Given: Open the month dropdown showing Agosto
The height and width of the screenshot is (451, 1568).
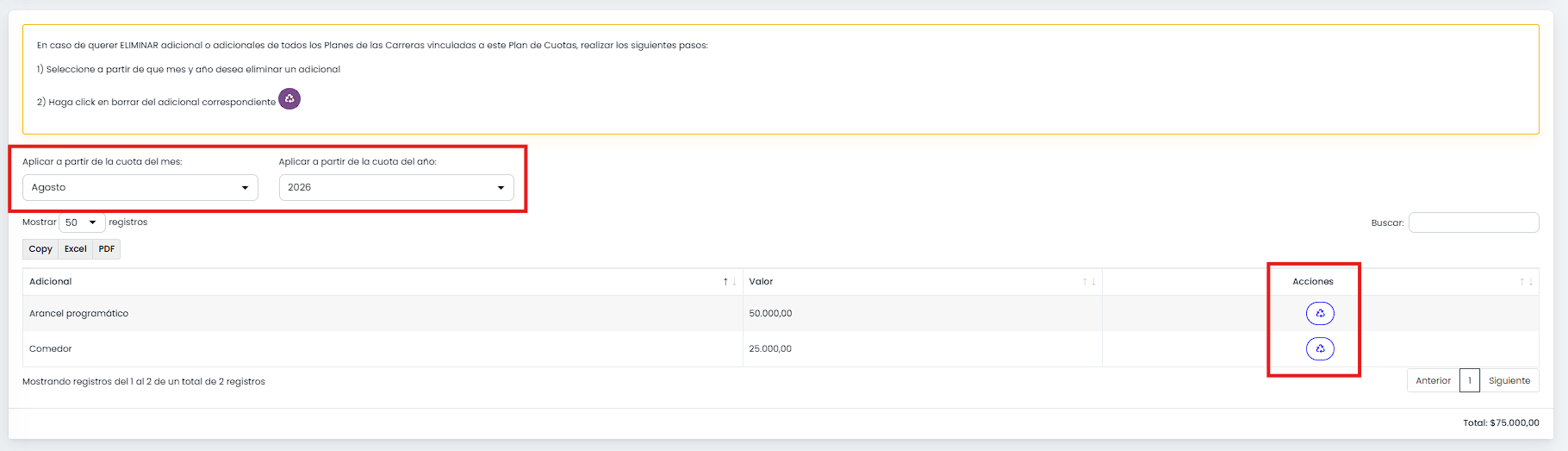Looking at the screenshot, I should coord(140,187).
